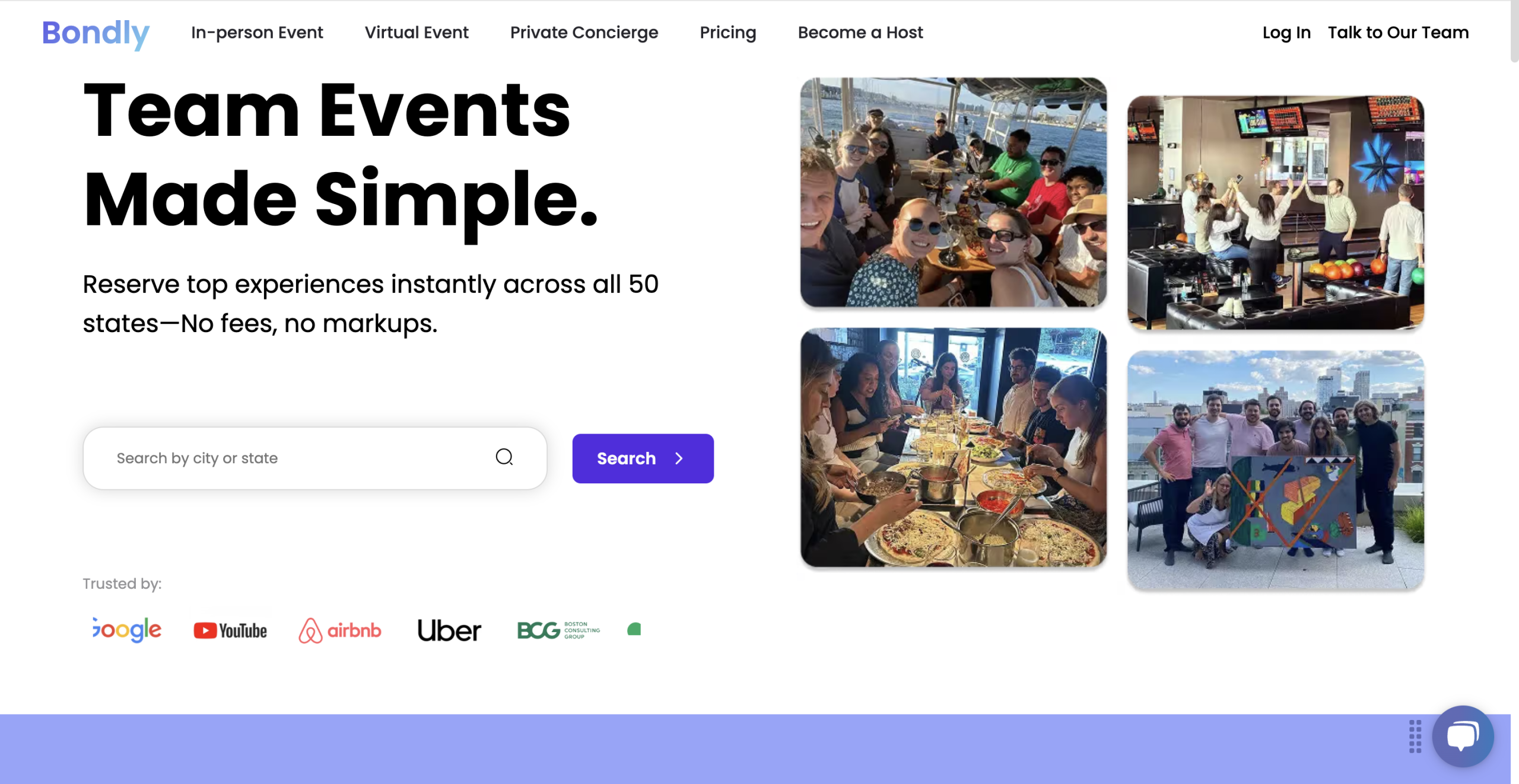Open the chat bubble widget
Screen dimensions: 1519x784
(1463, 736)
